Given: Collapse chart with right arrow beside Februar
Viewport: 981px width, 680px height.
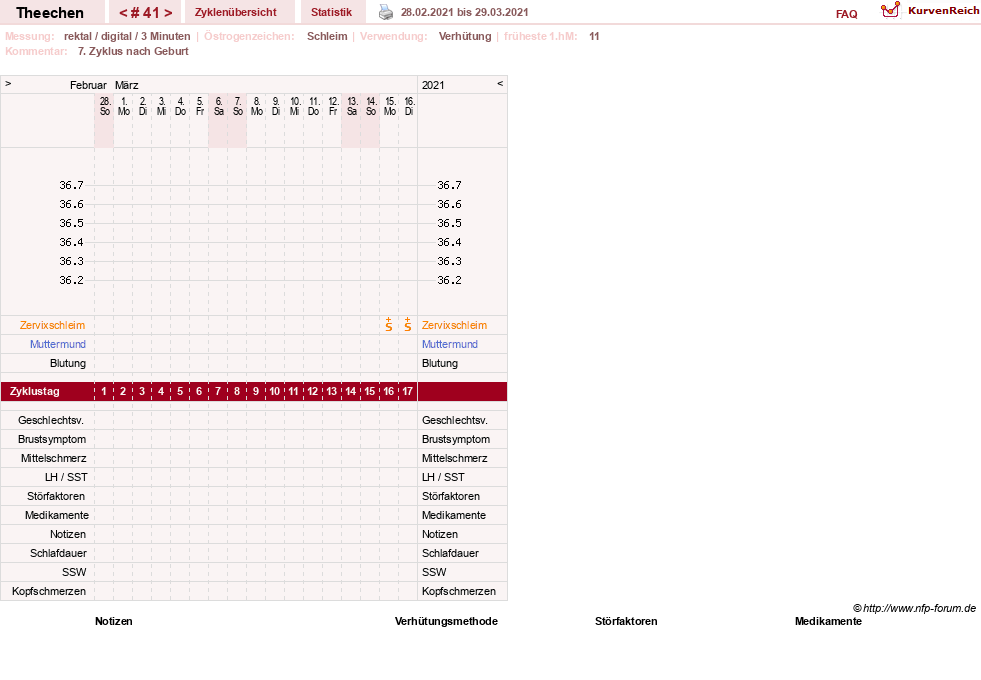Looking at the screenshot, I should pyautogui.click(x=8, y=83).
